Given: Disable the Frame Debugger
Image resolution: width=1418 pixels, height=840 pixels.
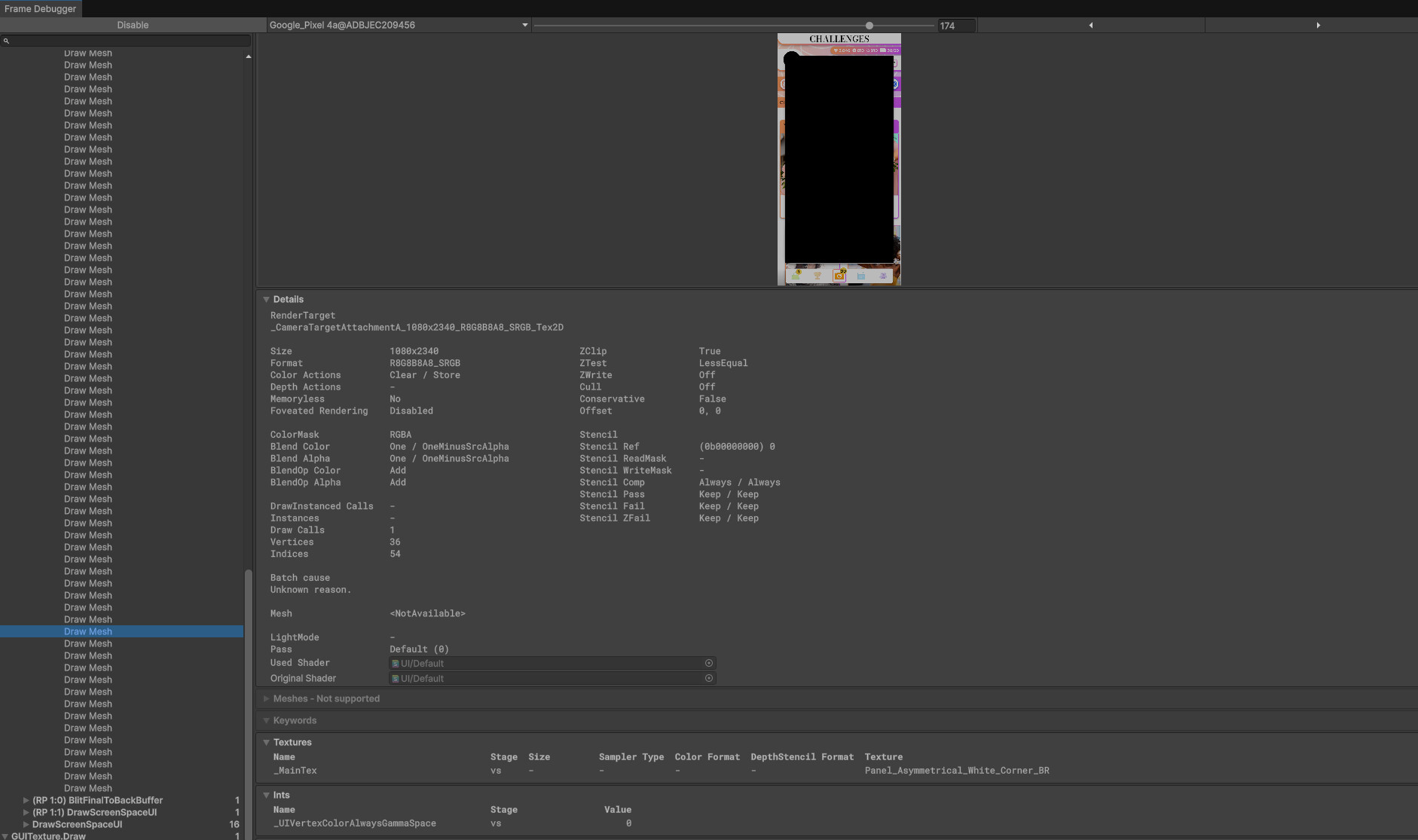Looking at the screenshot, I should (133, 25).
